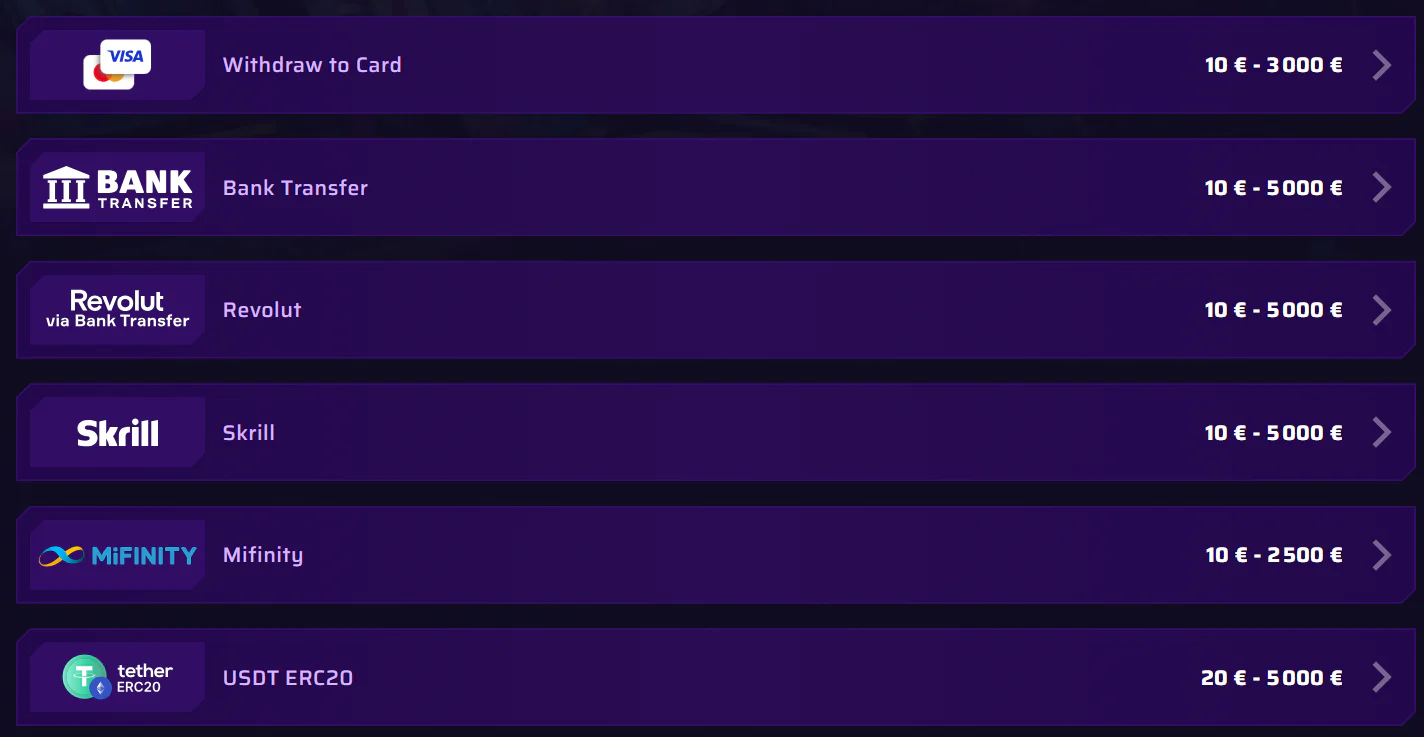
Task: Select the Revolut method label
Action: pos(262,310)
